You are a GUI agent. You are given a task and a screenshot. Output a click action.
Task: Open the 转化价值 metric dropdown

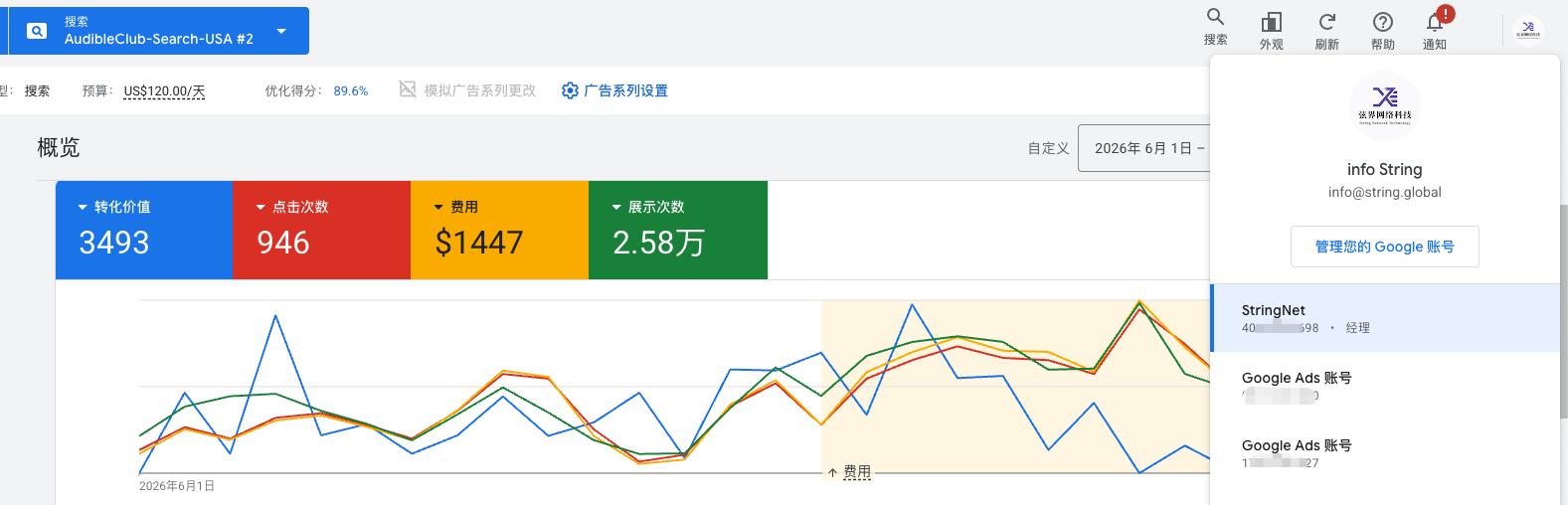(x=84, y=208)
